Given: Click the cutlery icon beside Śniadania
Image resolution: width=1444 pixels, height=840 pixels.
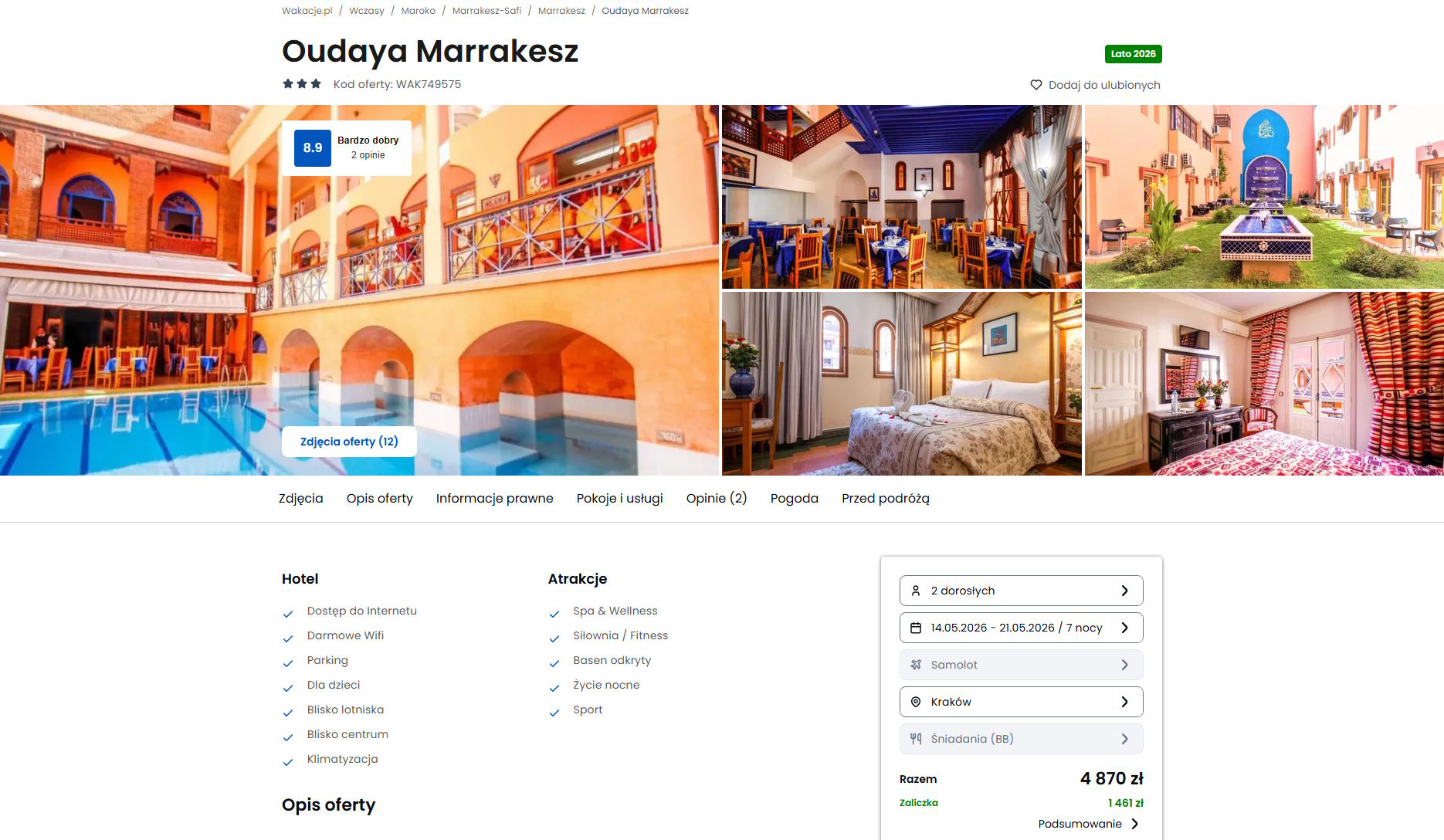Looking at the screenshot, I should [x=916, y=739].
